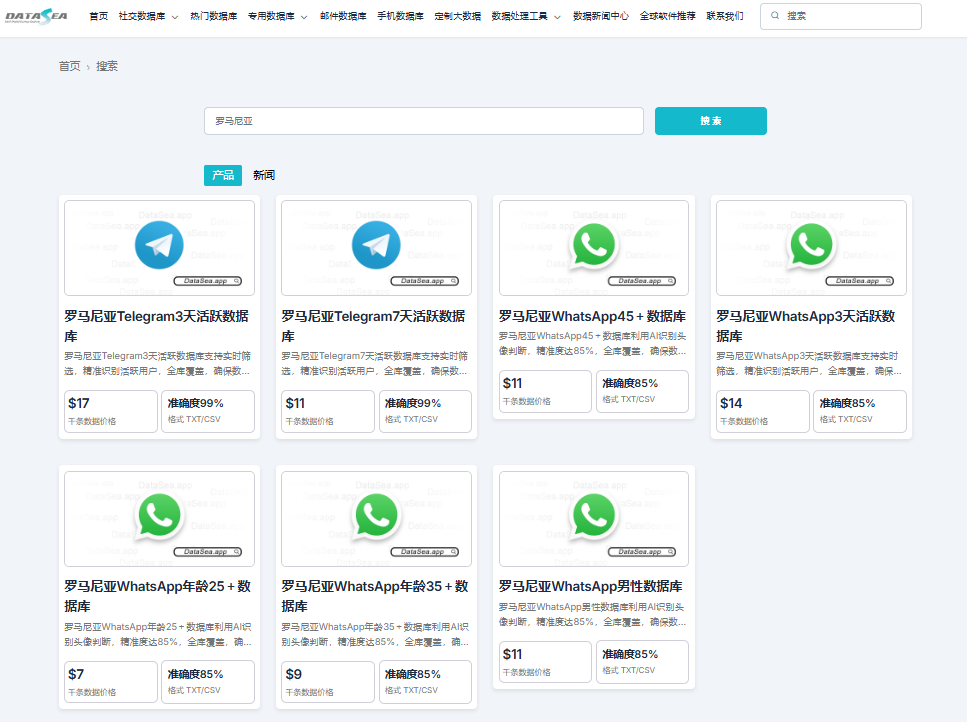Open 手机数据库 in the navigation bar

point(400,16)
